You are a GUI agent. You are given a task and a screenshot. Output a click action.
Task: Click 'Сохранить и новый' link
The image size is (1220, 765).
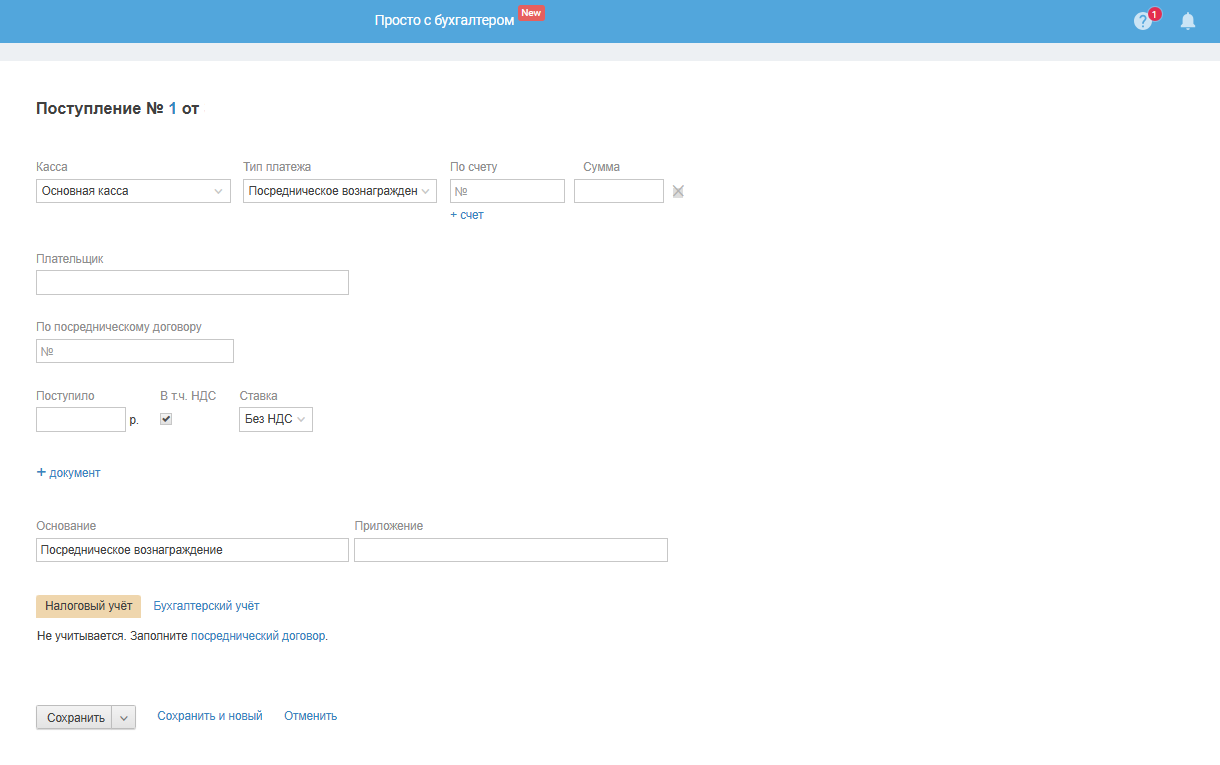pyautogui.click(x=210, y=716)
